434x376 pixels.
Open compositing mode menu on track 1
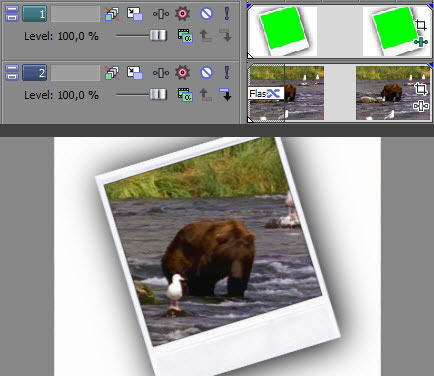(x=185, y=36)
